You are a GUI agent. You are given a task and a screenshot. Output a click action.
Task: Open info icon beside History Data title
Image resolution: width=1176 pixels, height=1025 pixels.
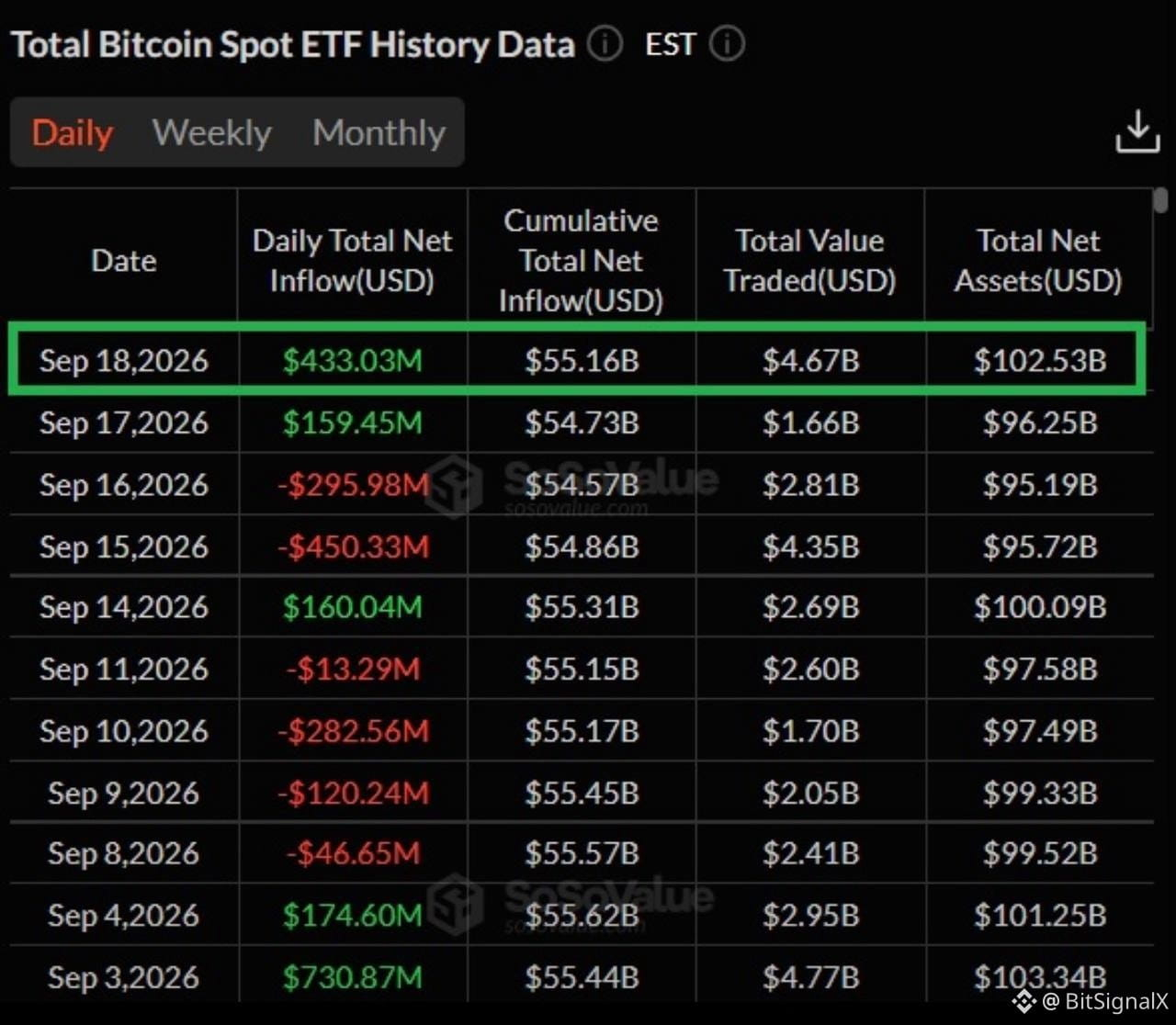[605, 43]
